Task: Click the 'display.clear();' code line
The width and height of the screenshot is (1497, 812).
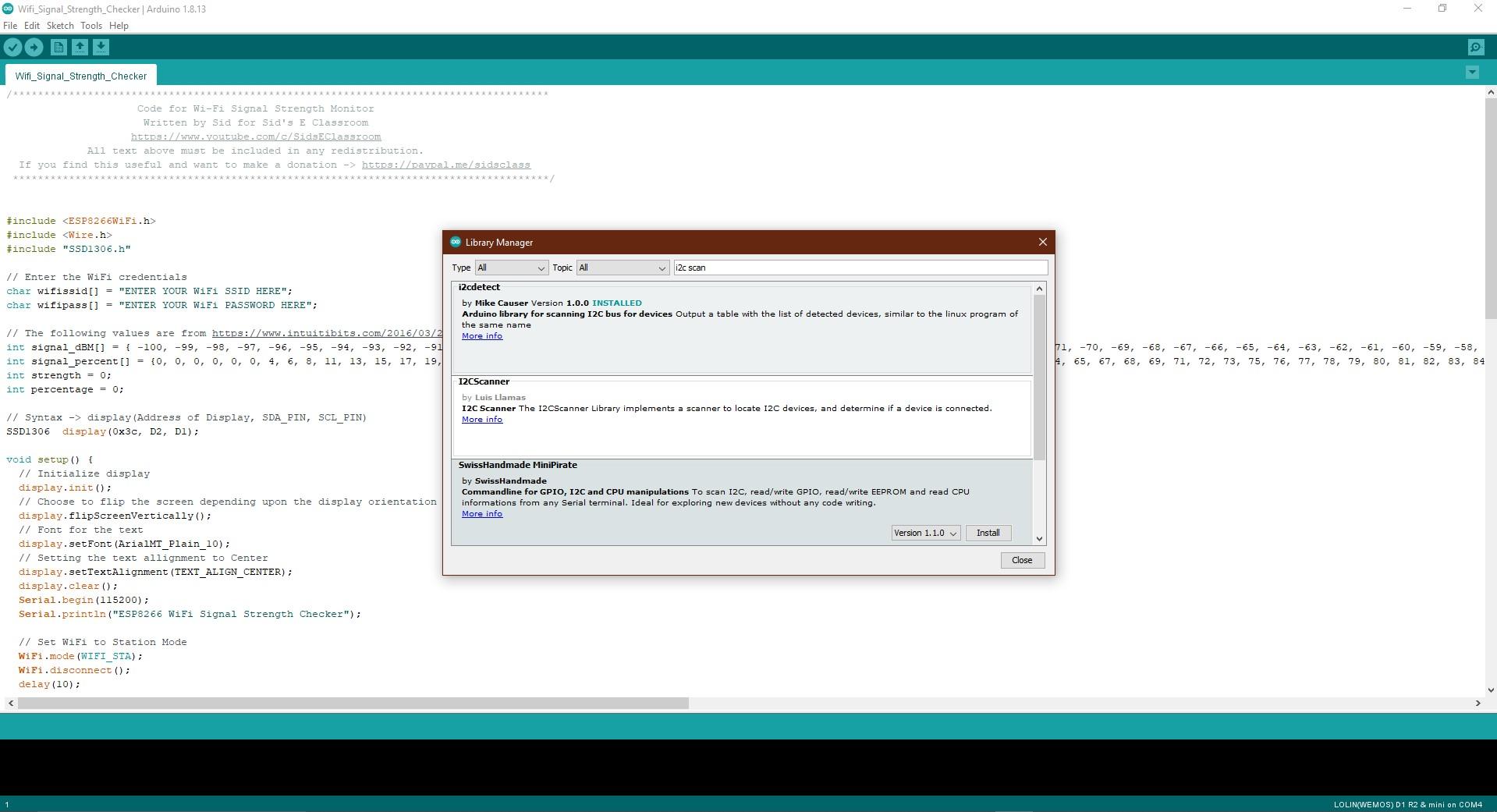Action: click(x=69, y=586)
